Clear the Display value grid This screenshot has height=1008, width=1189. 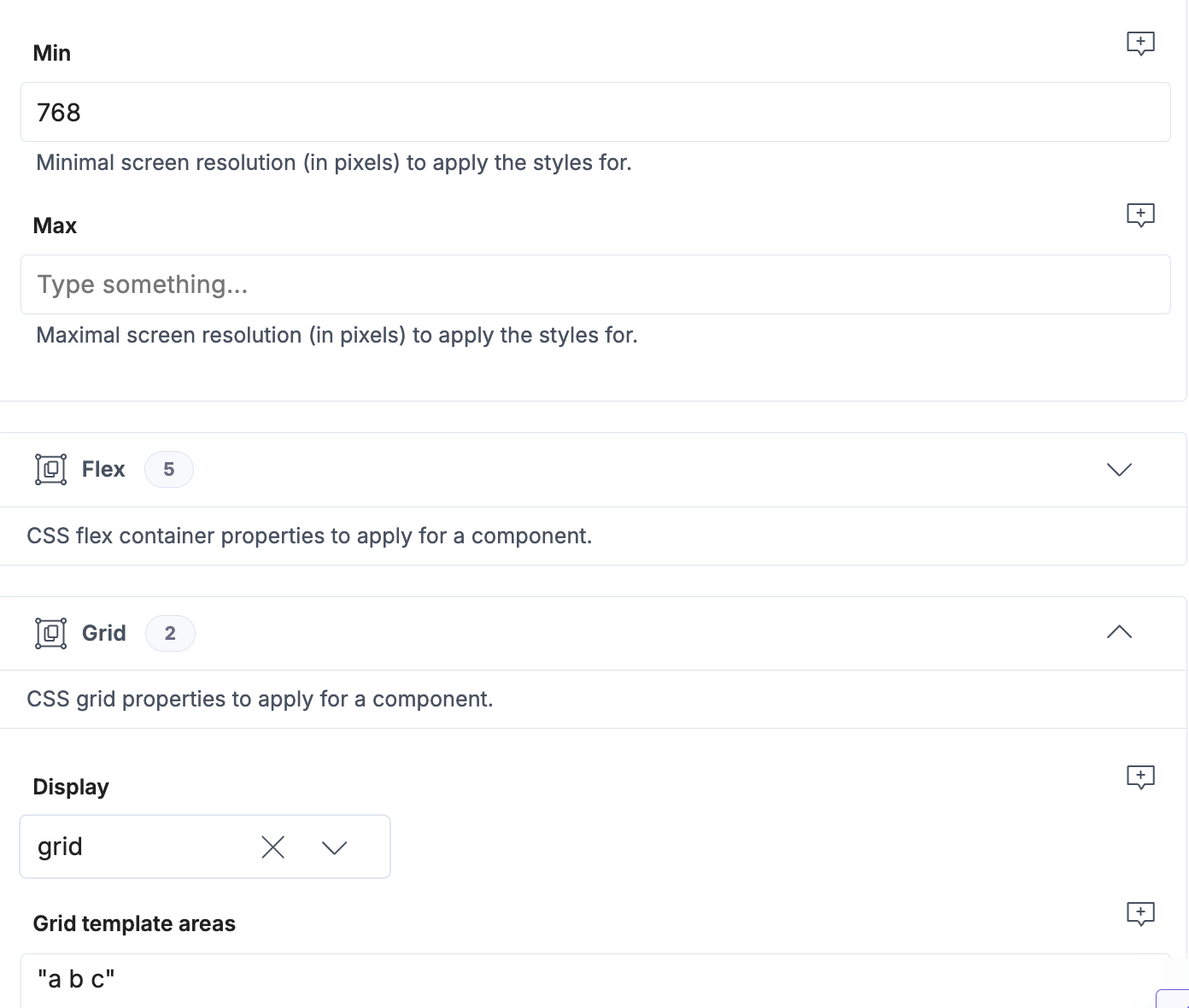(x=272, y=847)
